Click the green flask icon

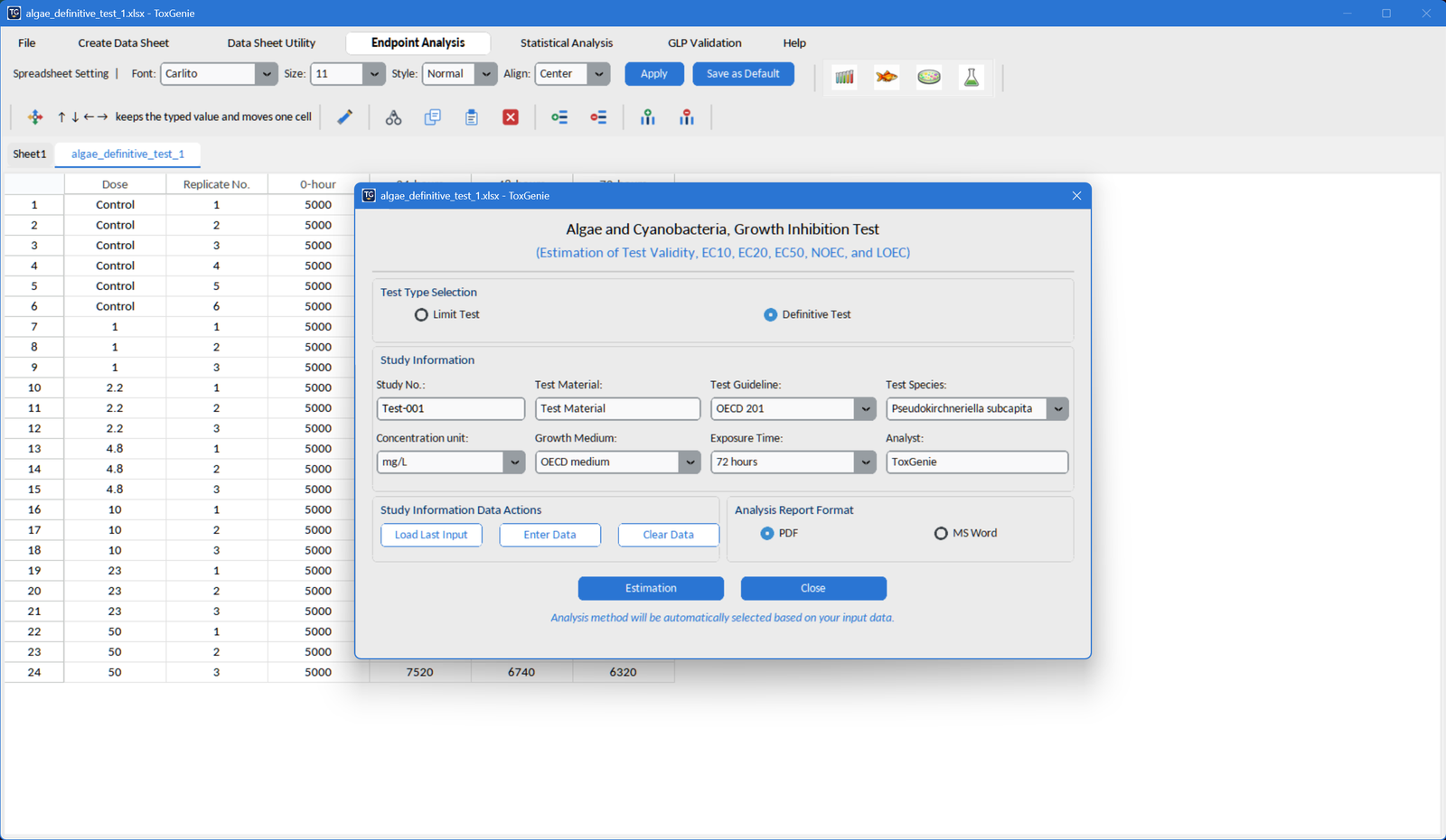click(972, 77)
